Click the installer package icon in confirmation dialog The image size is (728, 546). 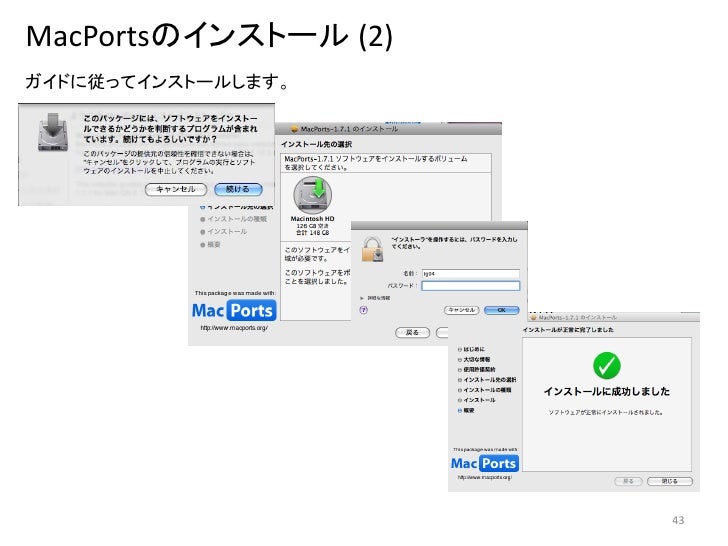point(52,132)
